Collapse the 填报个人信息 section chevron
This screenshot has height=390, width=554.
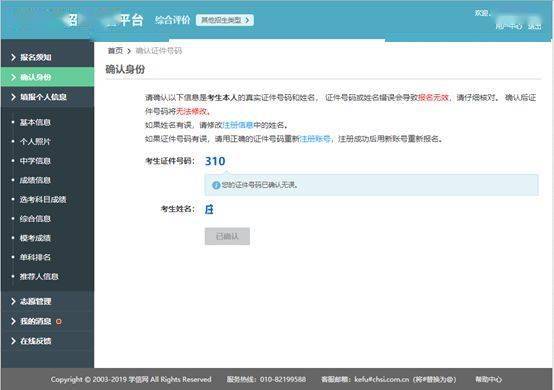pos(13,97)
